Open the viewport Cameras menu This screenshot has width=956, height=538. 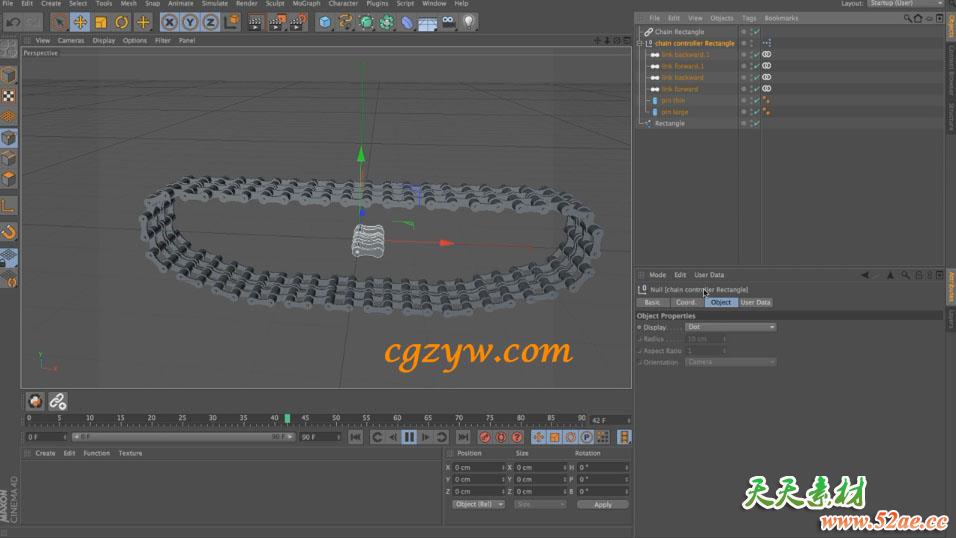point(71,41)
